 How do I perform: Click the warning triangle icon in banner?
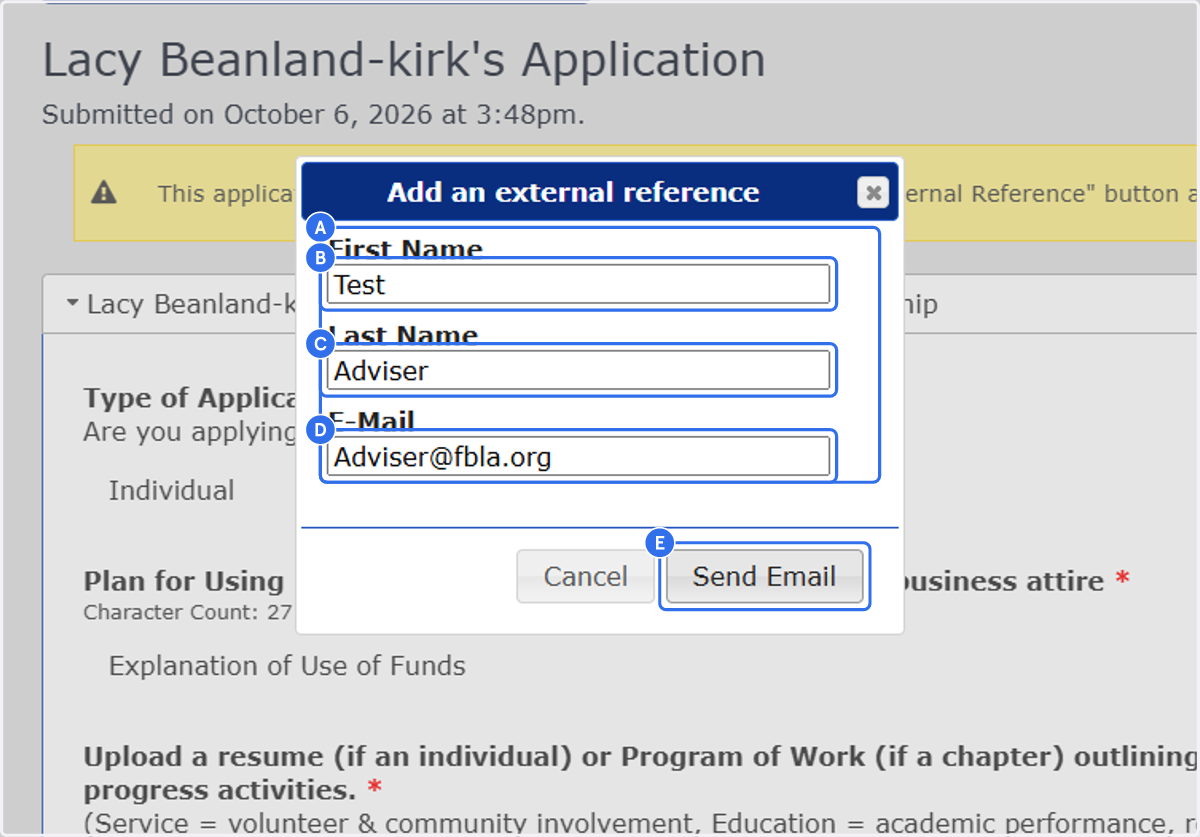point(104,192)
